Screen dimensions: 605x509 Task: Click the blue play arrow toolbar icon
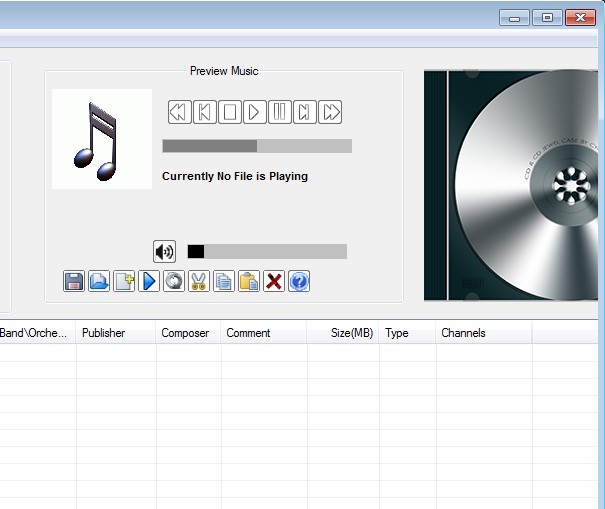(x=149, y=281)
